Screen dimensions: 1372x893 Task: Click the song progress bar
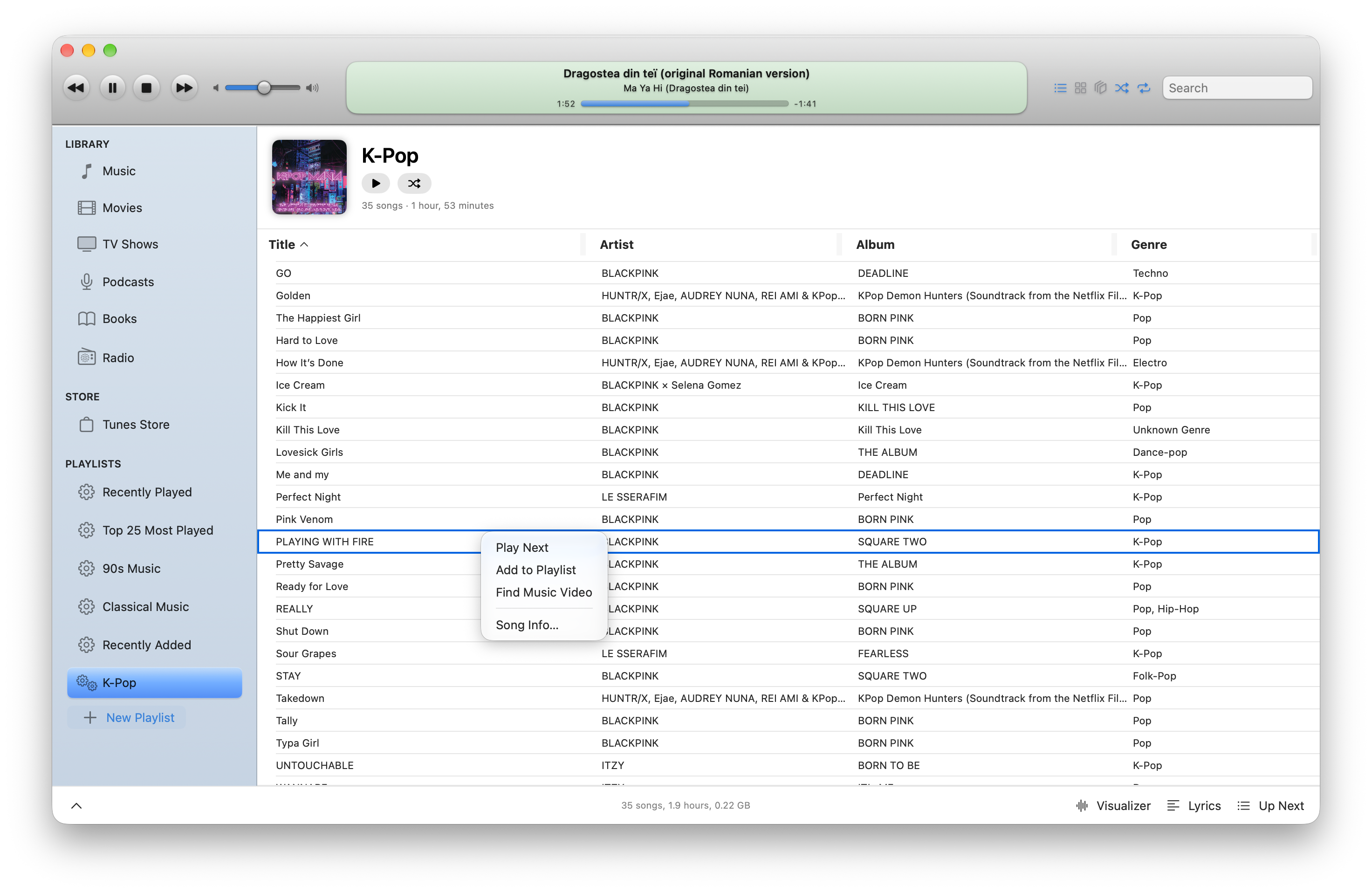tap(685, 104)
